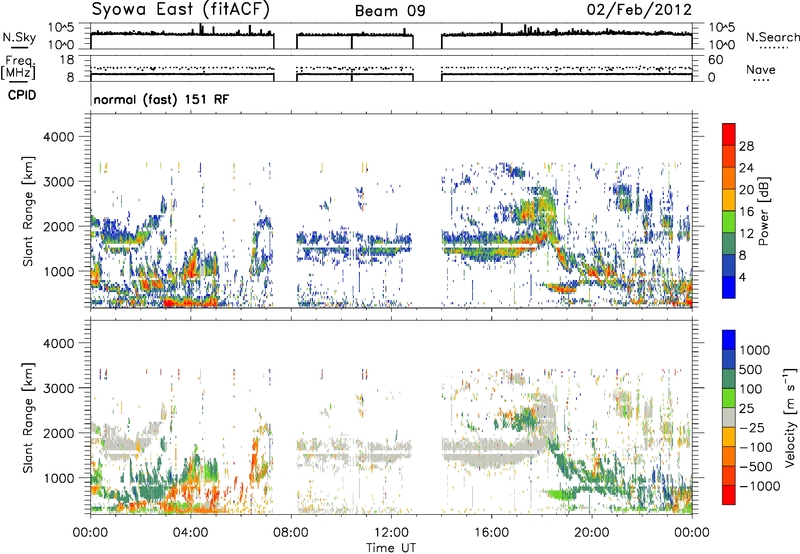Click the dotted line sample under Nave
Image resolution: width=800 pixels, height=554 pixels.
[x=761, y=80]
